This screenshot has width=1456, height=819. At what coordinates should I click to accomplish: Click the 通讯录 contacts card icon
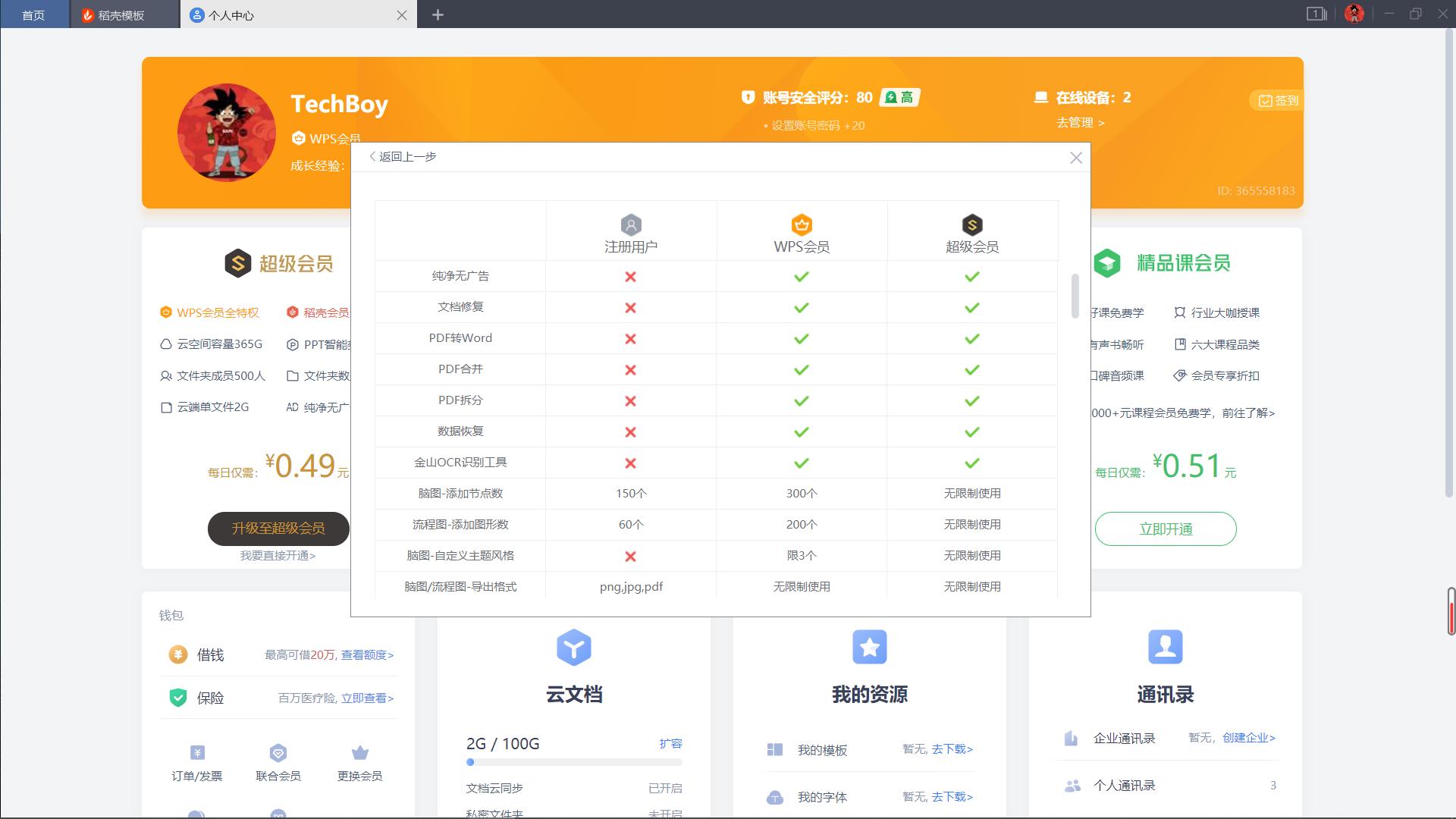pos(1165,648)
